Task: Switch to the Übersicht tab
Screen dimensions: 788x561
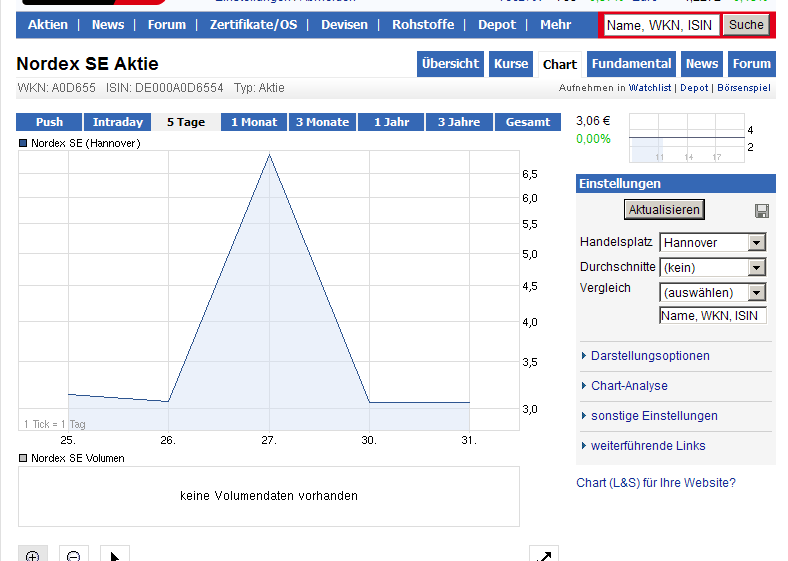Action: click(x=450, y=64)
